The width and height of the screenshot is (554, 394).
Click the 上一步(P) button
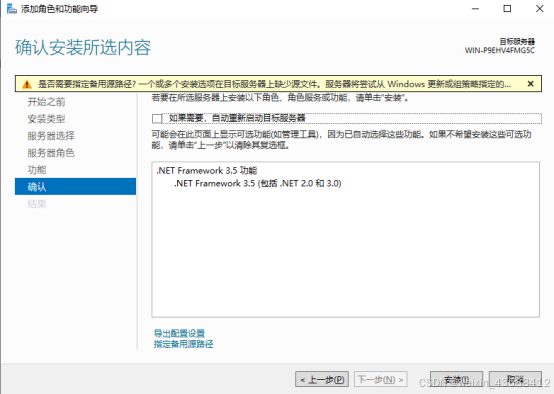point(322,379)
